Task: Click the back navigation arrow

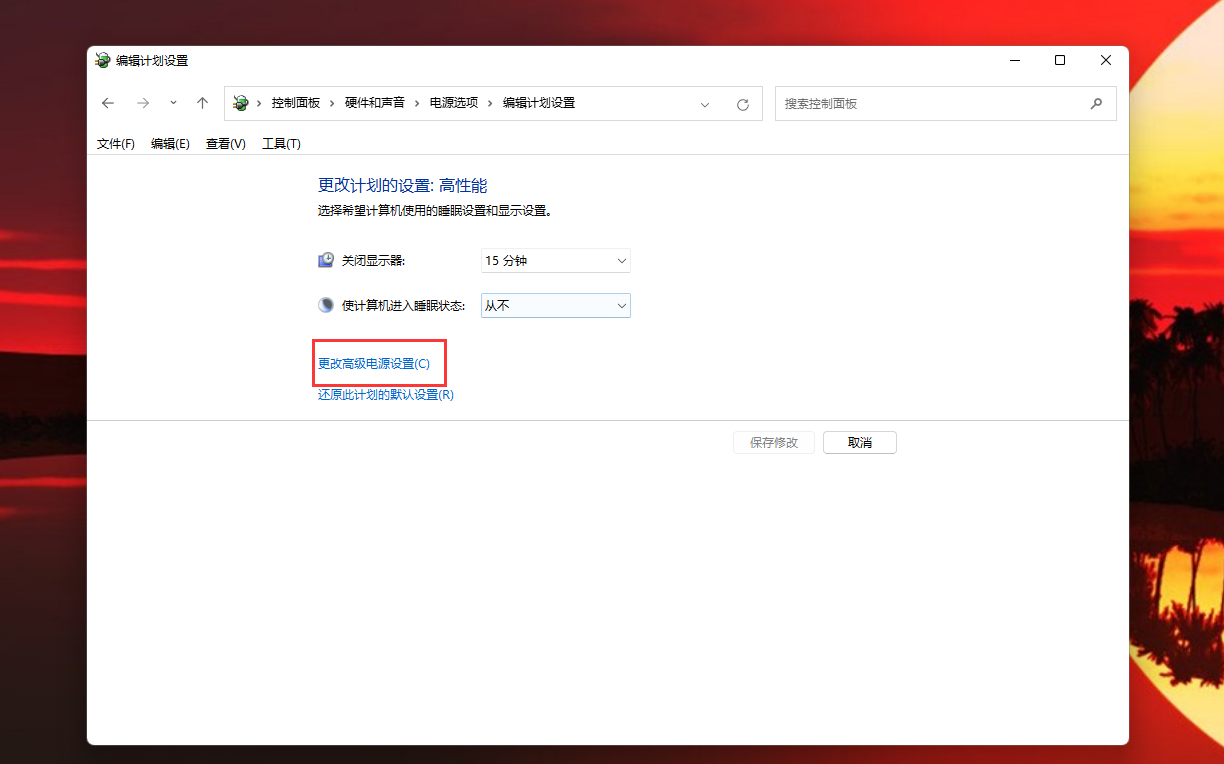Action: (x=108, y=103)
